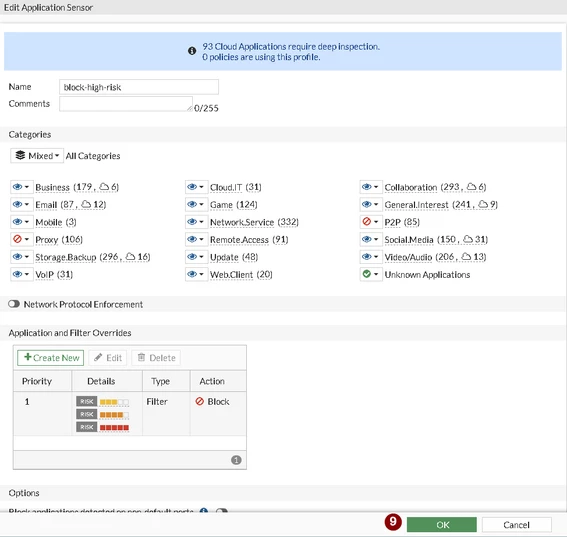Click the Collaboration category eye icon
The height and width of the screenshot is (537, 567).
tap(367, 187)
